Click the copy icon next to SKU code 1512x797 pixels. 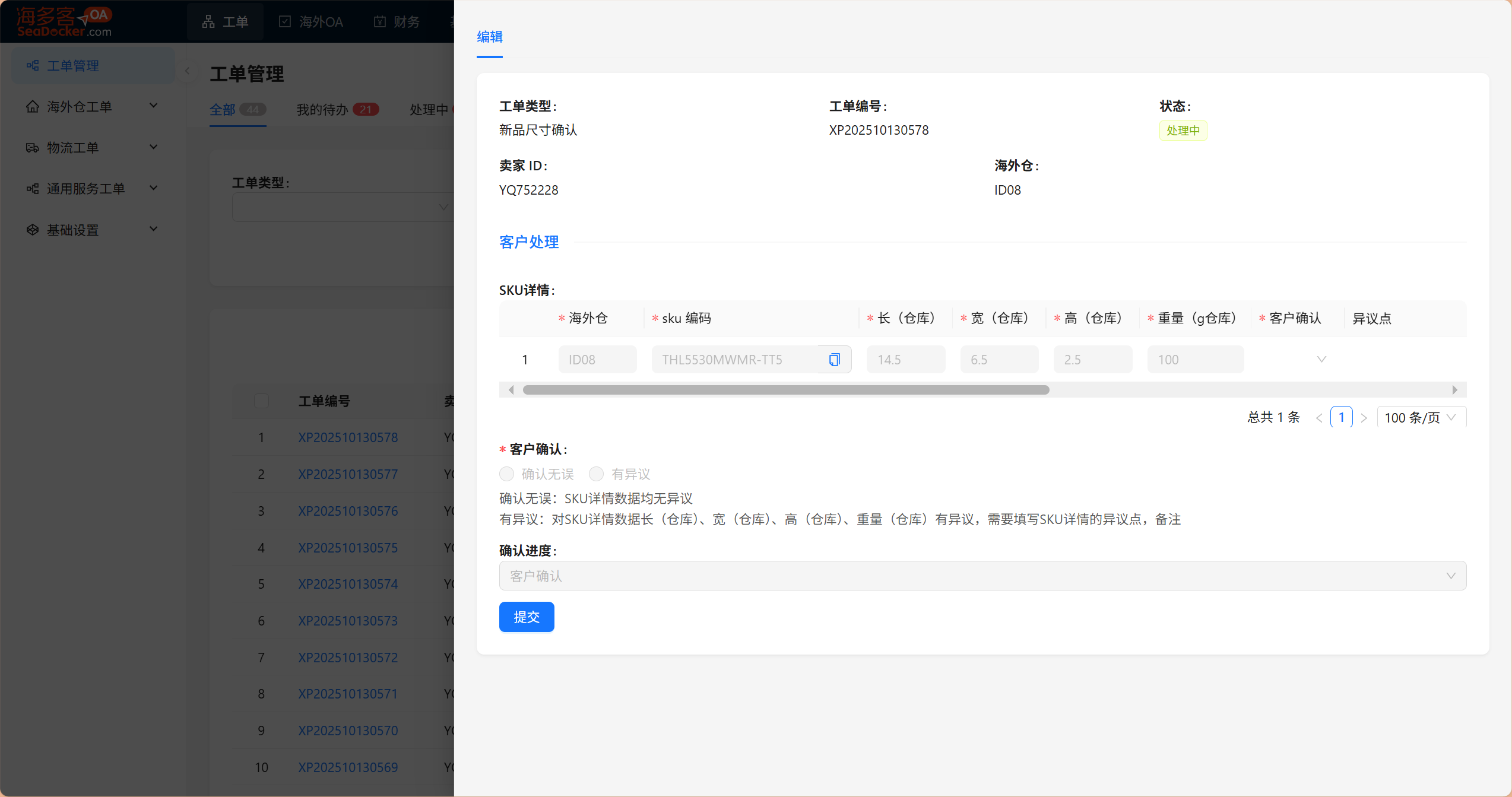[834, 360]
